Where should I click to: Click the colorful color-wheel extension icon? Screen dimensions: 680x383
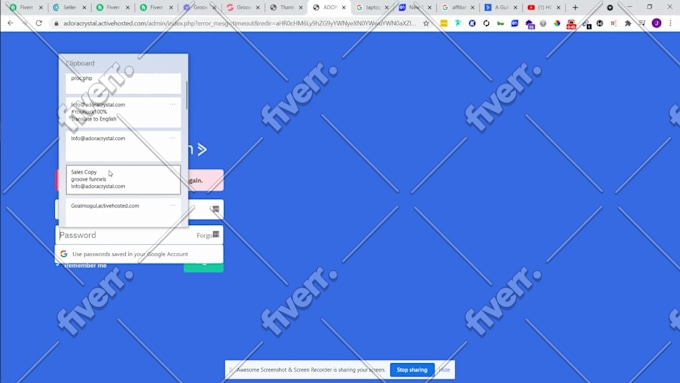(x=557, y=23)
